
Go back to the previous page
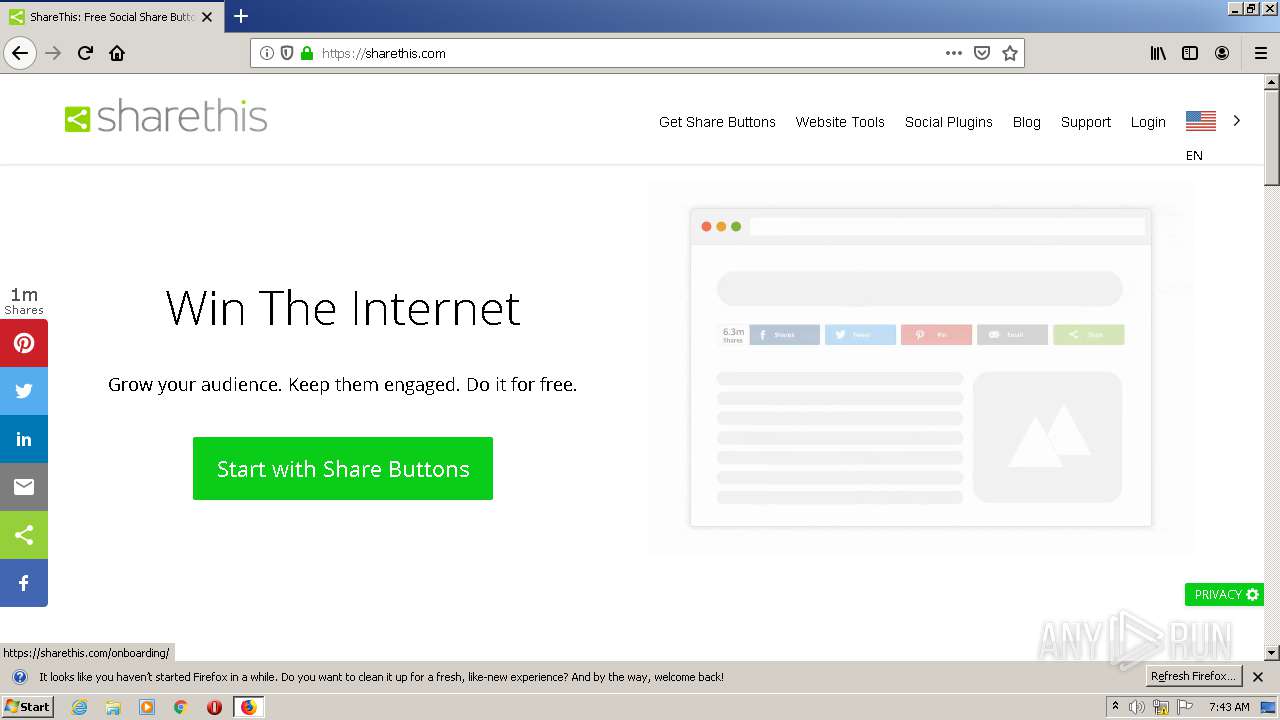click(x=20, y=53)
